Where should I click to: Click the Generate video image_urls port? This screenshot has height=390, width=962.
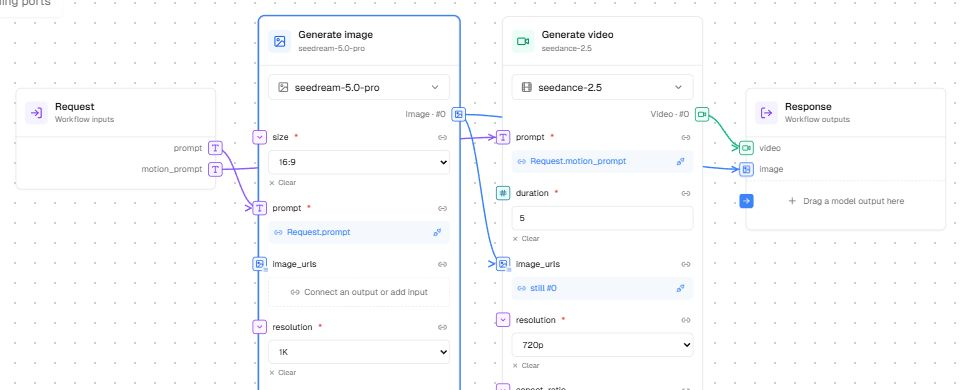click(x=503, y=264)
